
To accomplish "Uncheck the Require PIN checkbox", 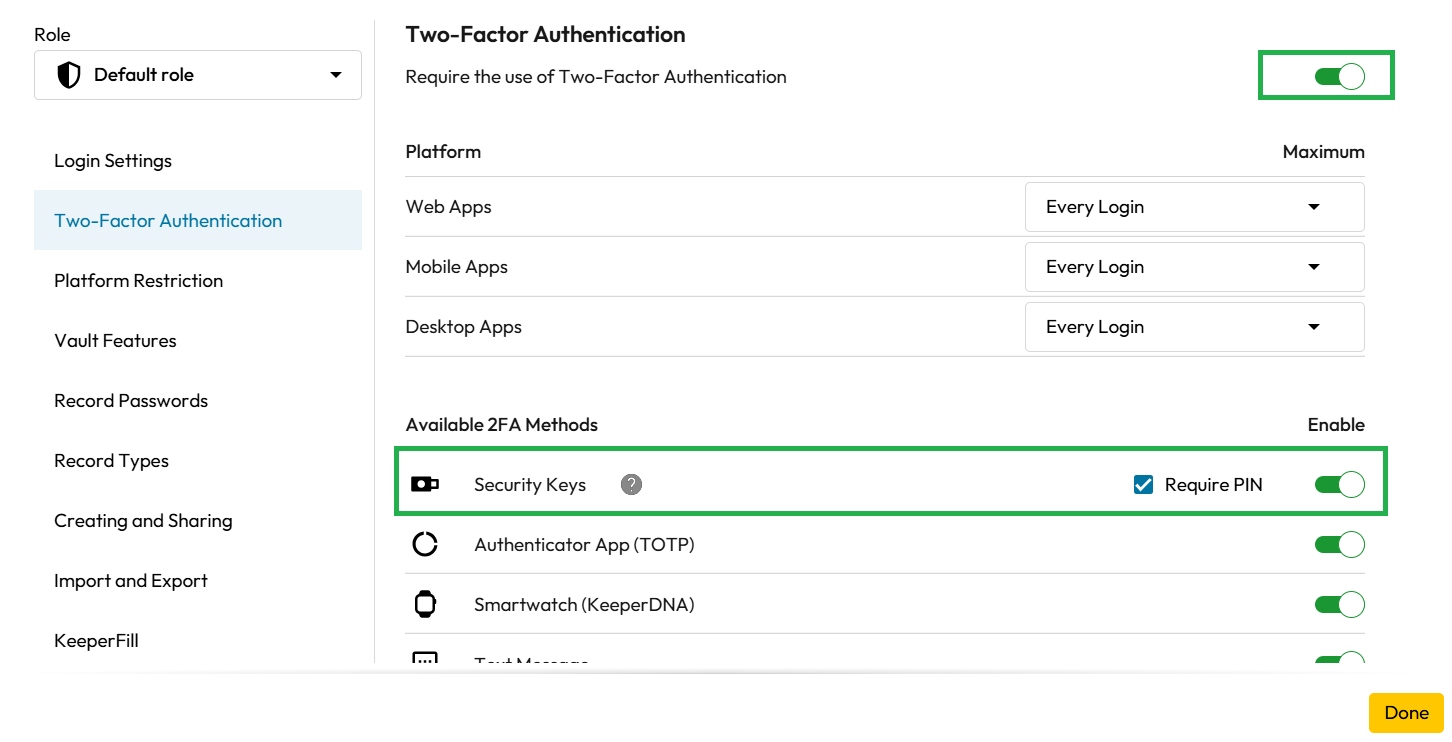I will (1144, 485).
